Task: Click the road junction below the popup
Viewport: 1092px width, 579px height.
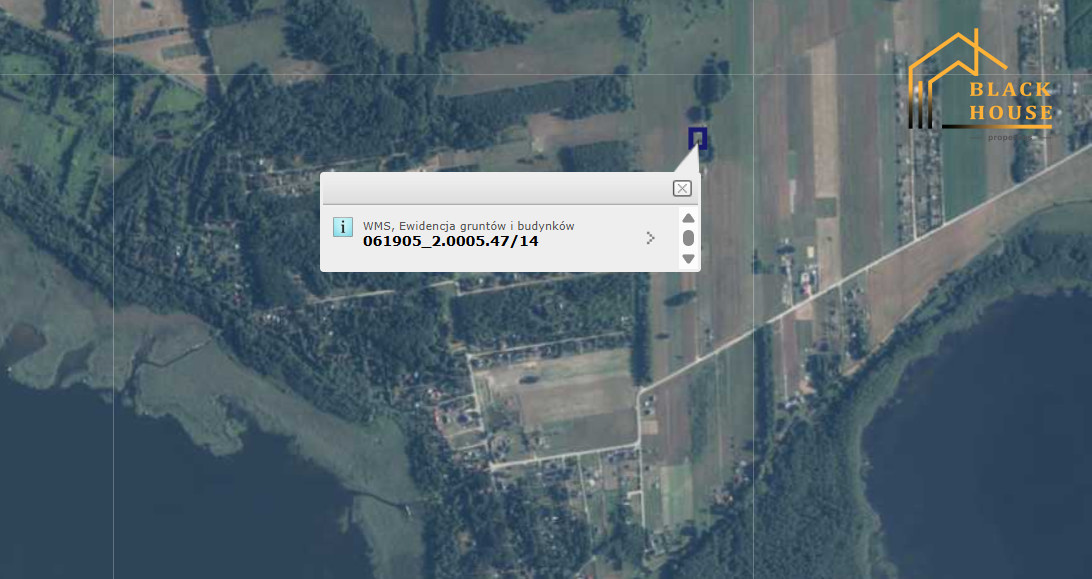Action: (640, 392)
